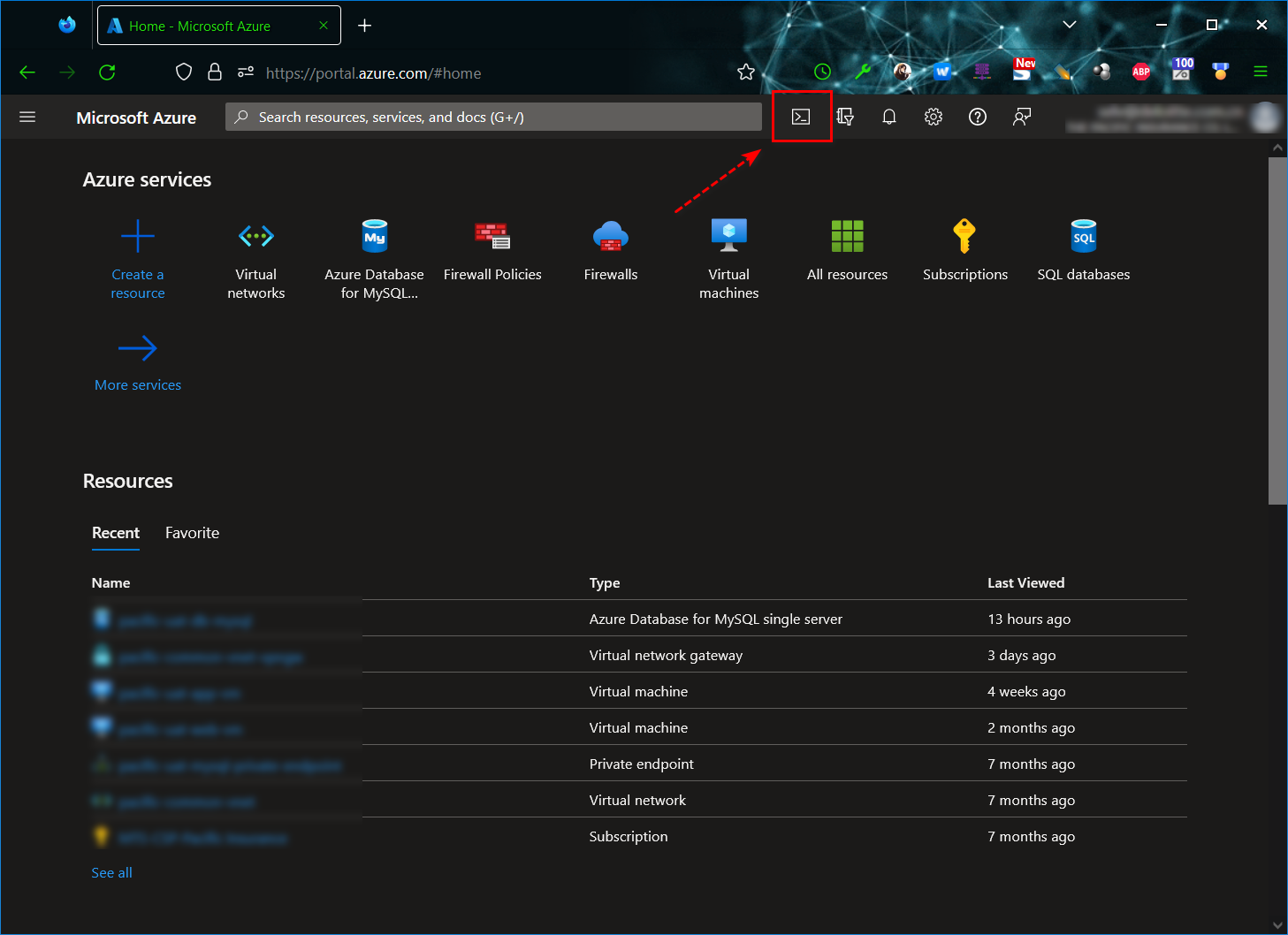Viewport: 1288px width, 935px height.
Task: Click the browser address bar URL
Action: [x=374, y=73]
